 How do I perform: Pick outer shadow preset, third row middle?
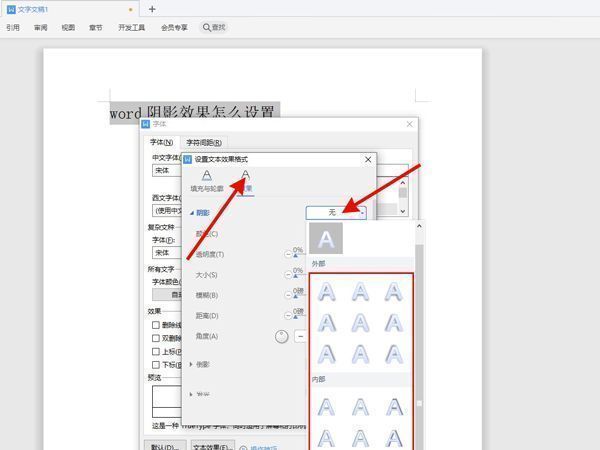click(360, 354)
